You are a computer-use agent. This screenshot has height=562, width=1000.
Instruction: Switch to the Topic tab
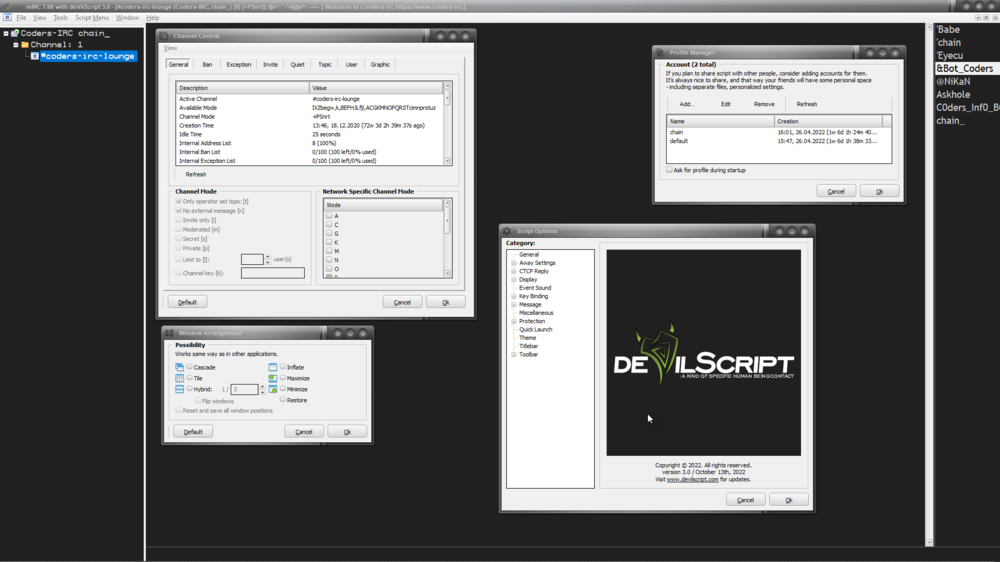pyautogui.click(x=325, y=64)
